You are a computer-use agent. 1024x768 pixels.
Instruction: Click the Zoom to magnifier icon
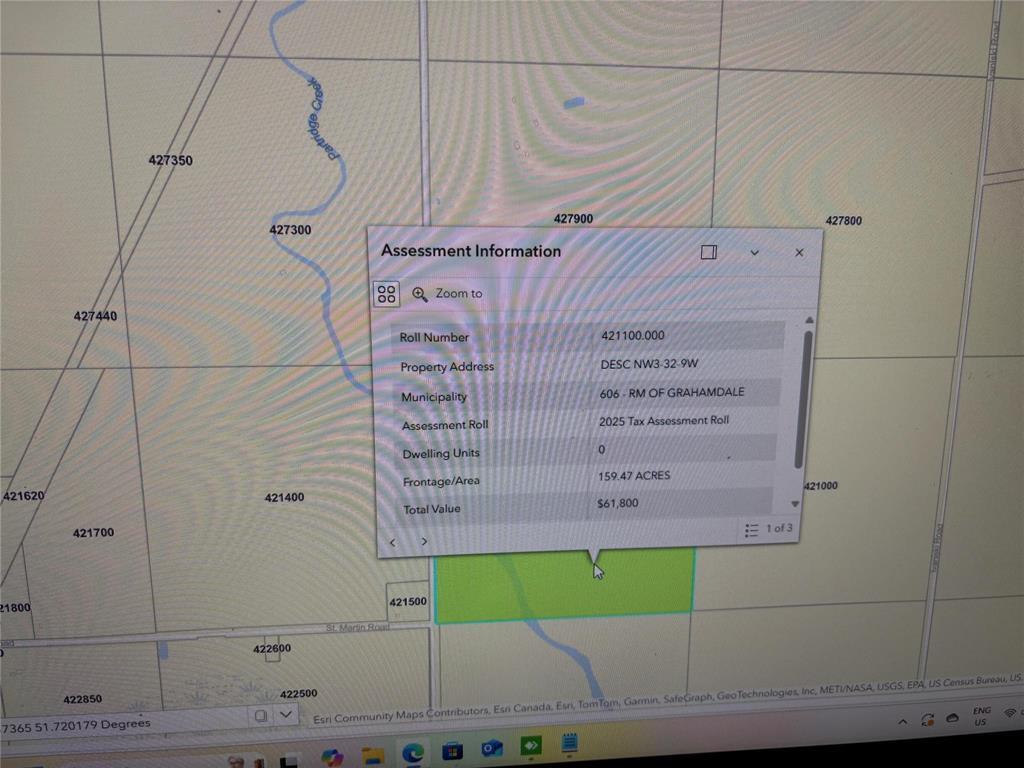click(x=420, y=294)
